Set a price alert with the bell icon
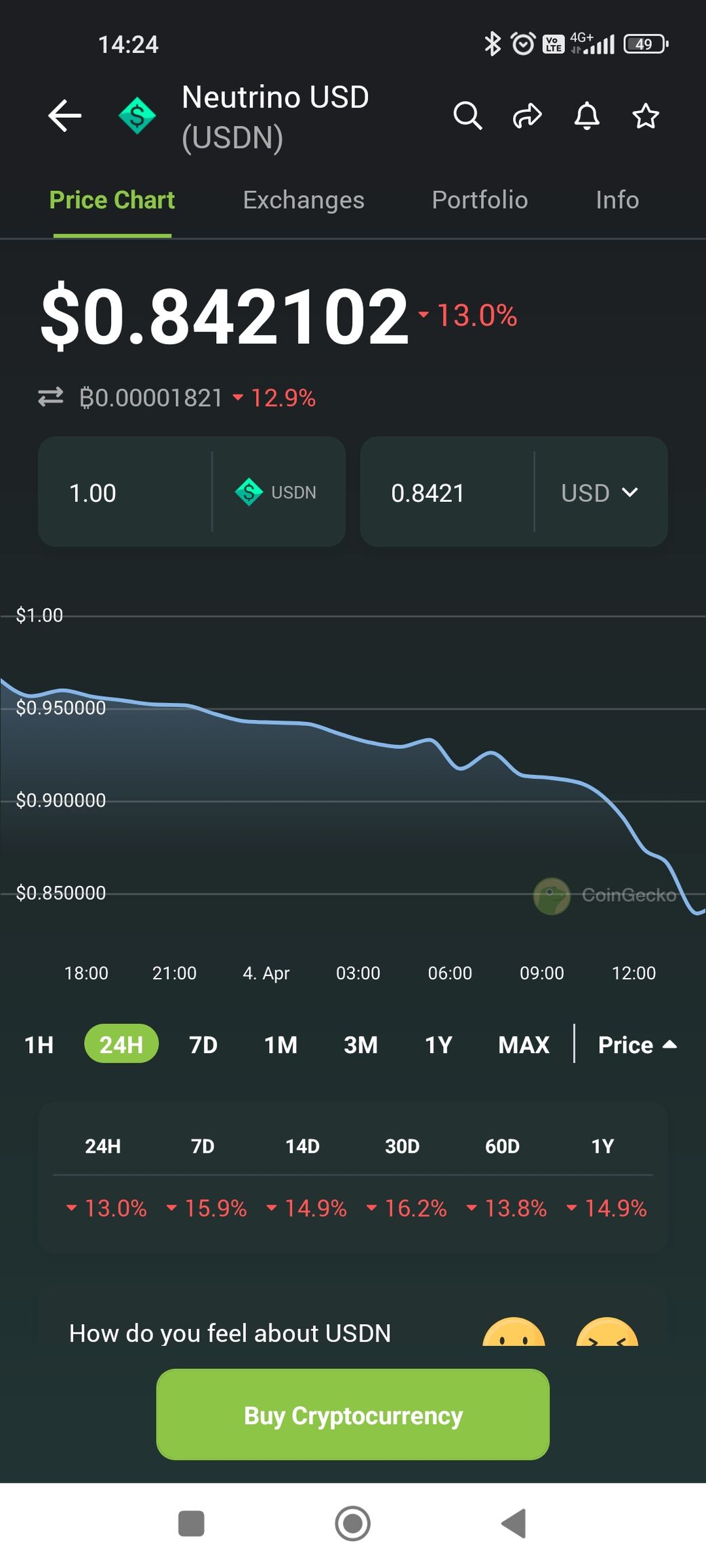706x1568 pixels. (587, 116)
